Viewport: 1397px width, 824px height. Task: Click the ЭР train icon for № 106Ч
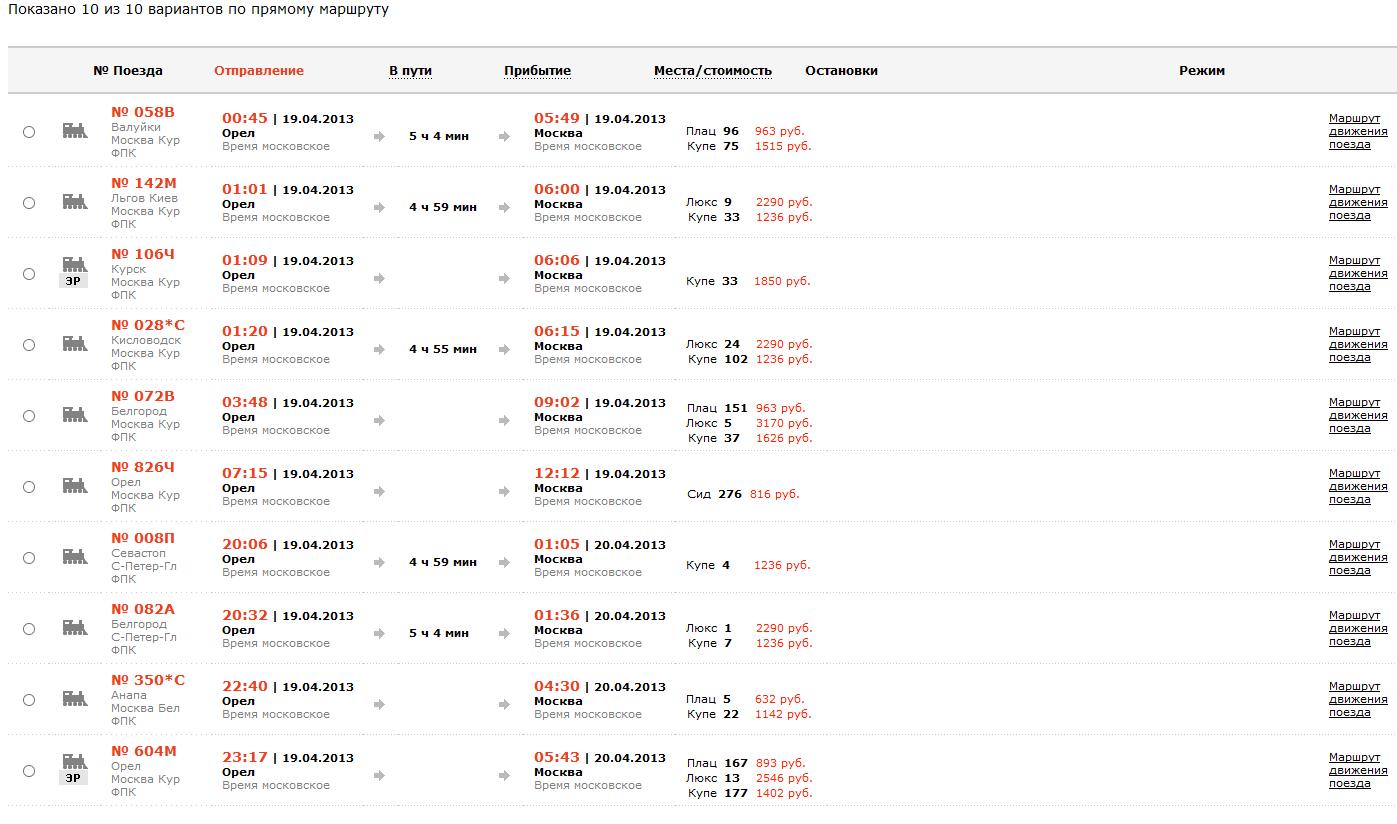pyautogui.click(x=74, y=271)
